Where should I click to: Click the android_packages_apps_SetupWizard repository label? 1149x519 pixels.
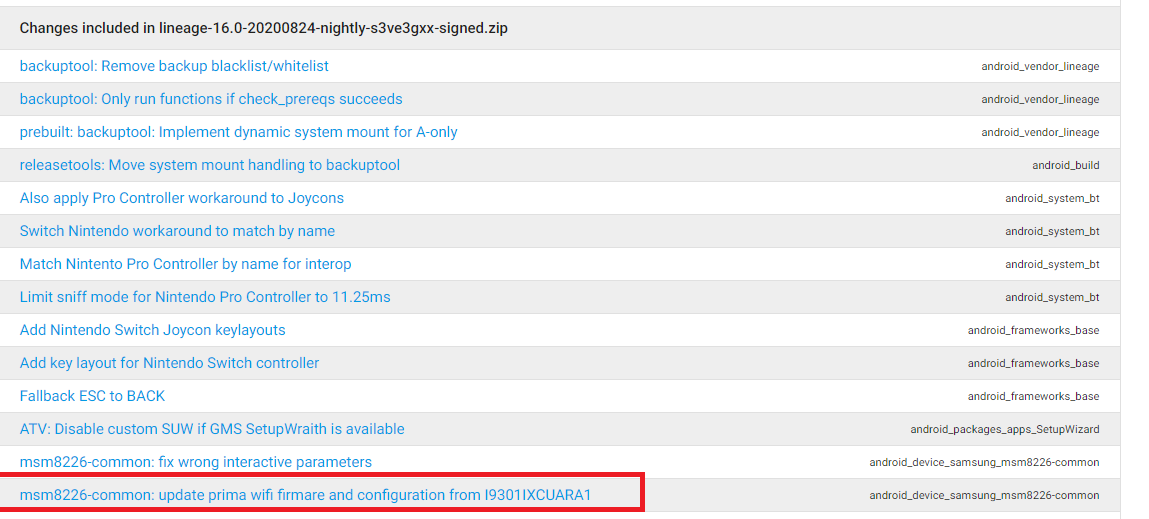1004,429
